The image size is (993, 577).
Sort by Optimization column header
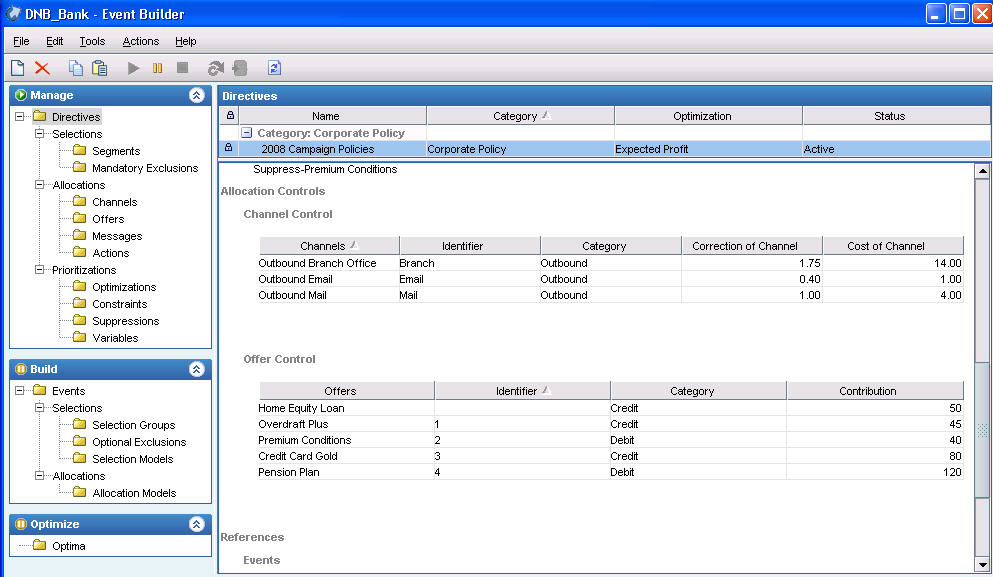(x=708, y=116)
